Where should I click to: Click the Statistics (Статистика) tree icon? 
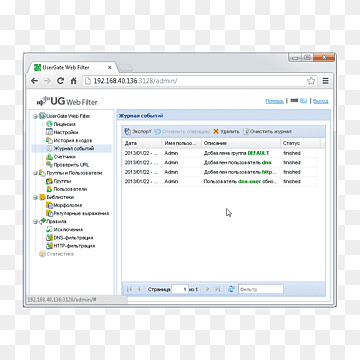coord(42,254)
